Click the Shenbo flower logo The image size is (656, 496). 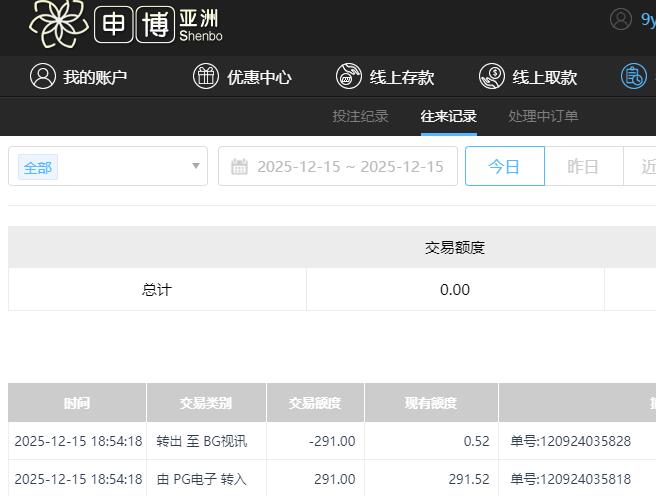[x=59, y=22]
